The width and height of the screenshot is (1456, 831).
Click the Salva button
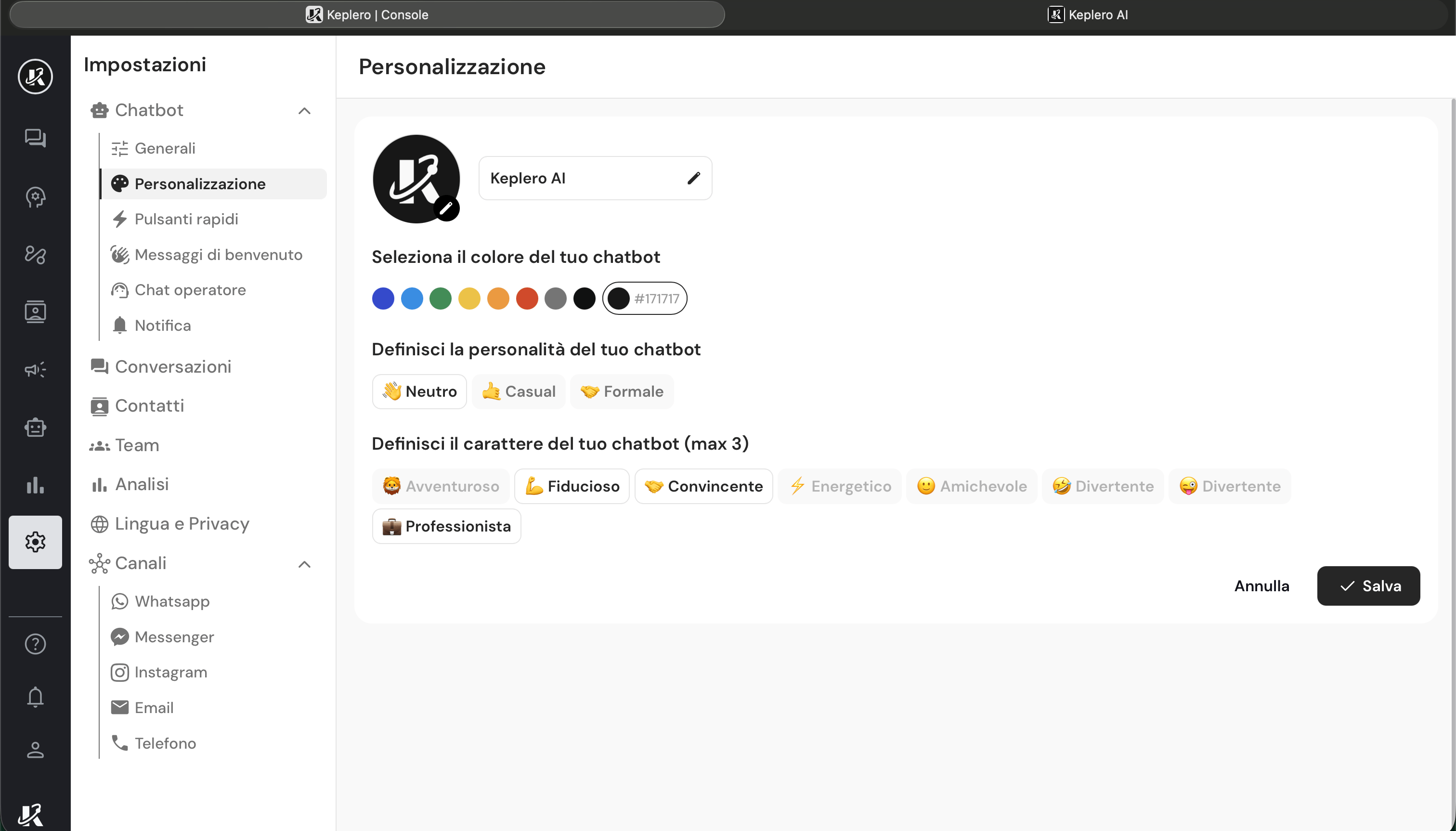coord(1368,585)
